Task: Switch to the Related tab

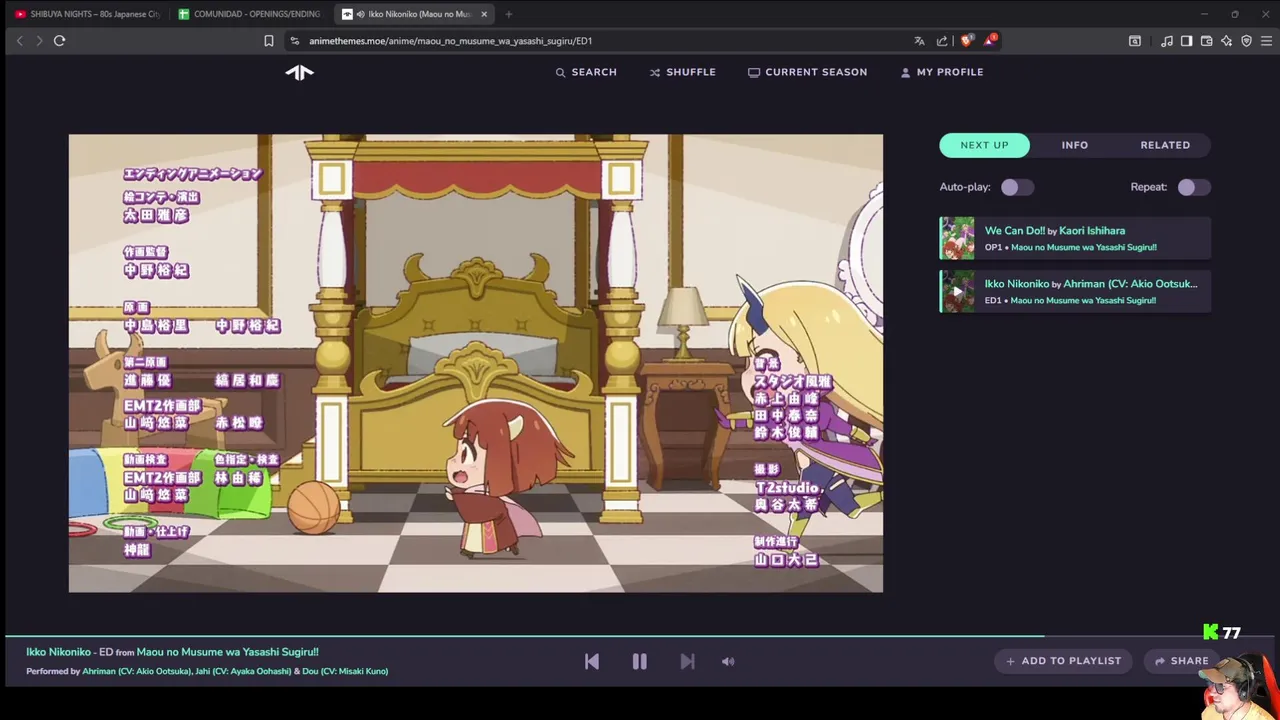Action: tap(1165, 145)
